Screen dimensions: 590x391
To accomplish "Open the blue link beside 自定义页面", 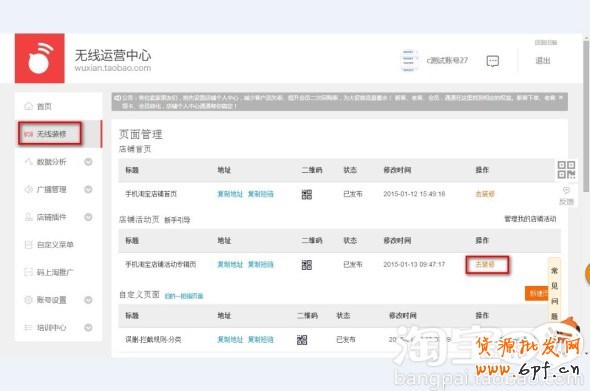I will pos(184,296).
